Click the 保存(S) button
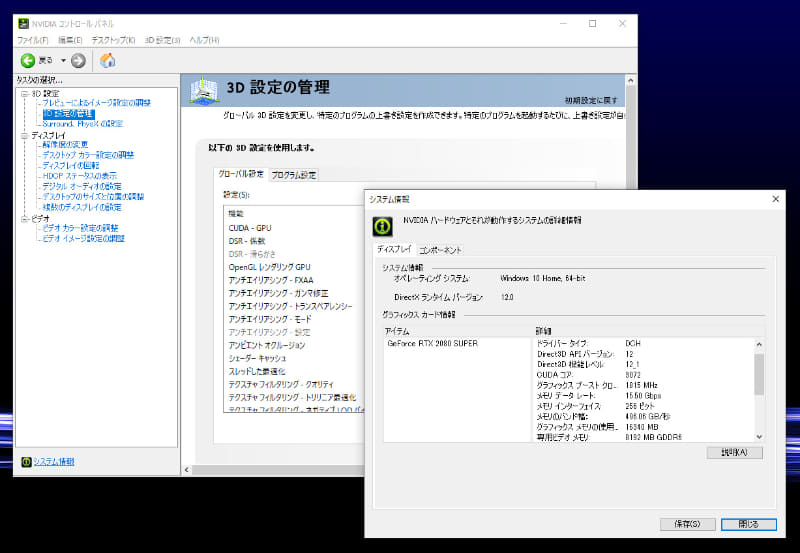The height and width of the screenshot is (553, 800). point(688,524)
